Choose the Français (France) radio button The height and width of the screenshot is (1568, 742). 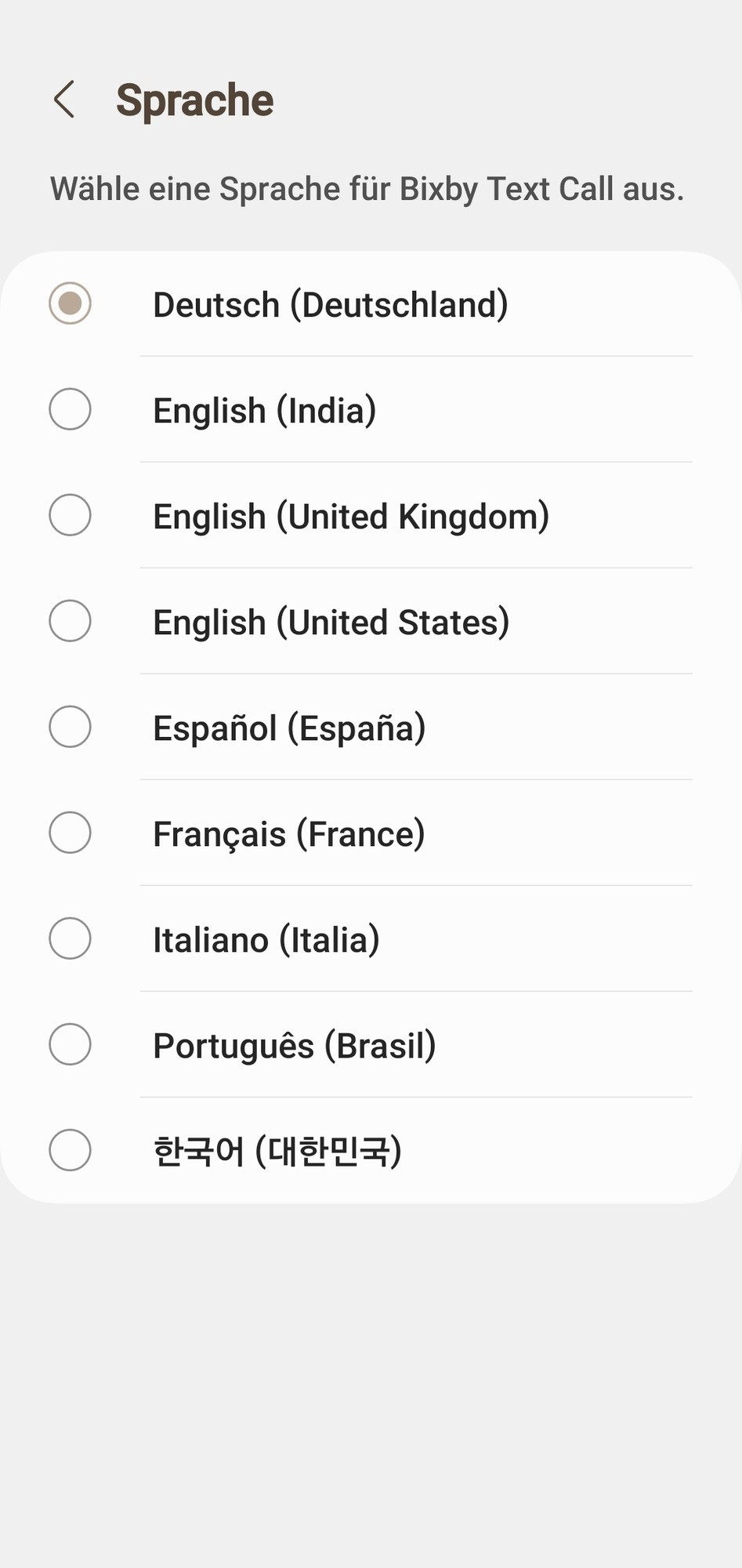[71, 833]
